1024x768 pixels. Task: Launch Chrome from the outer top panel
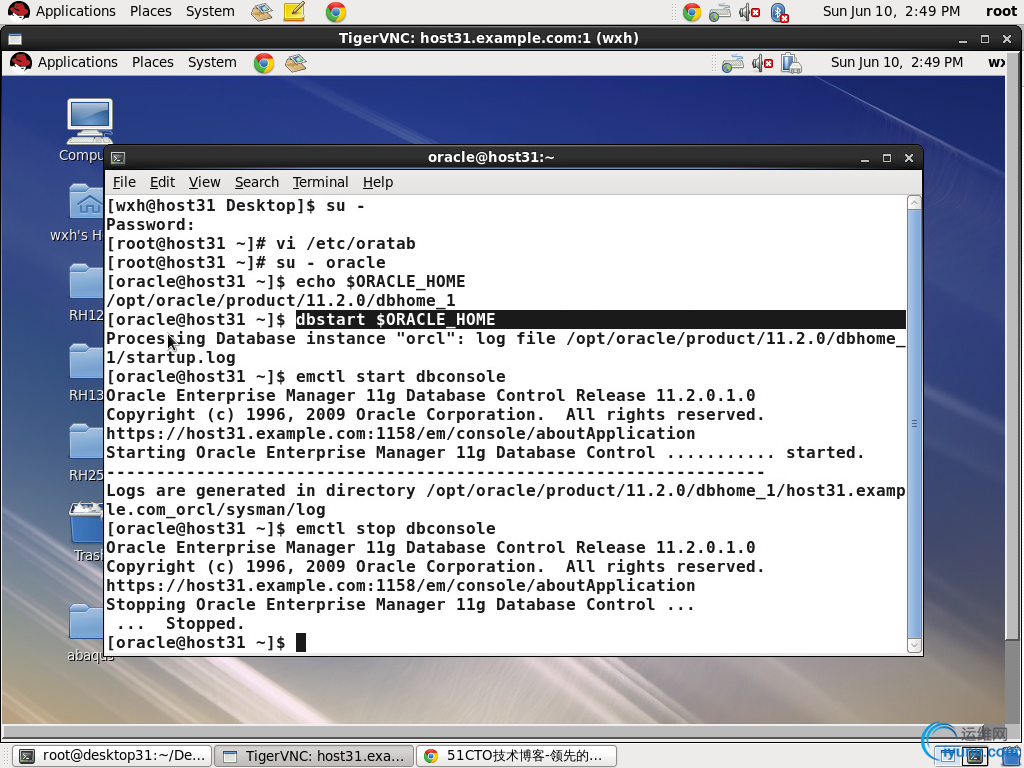[x=336, y=12]
